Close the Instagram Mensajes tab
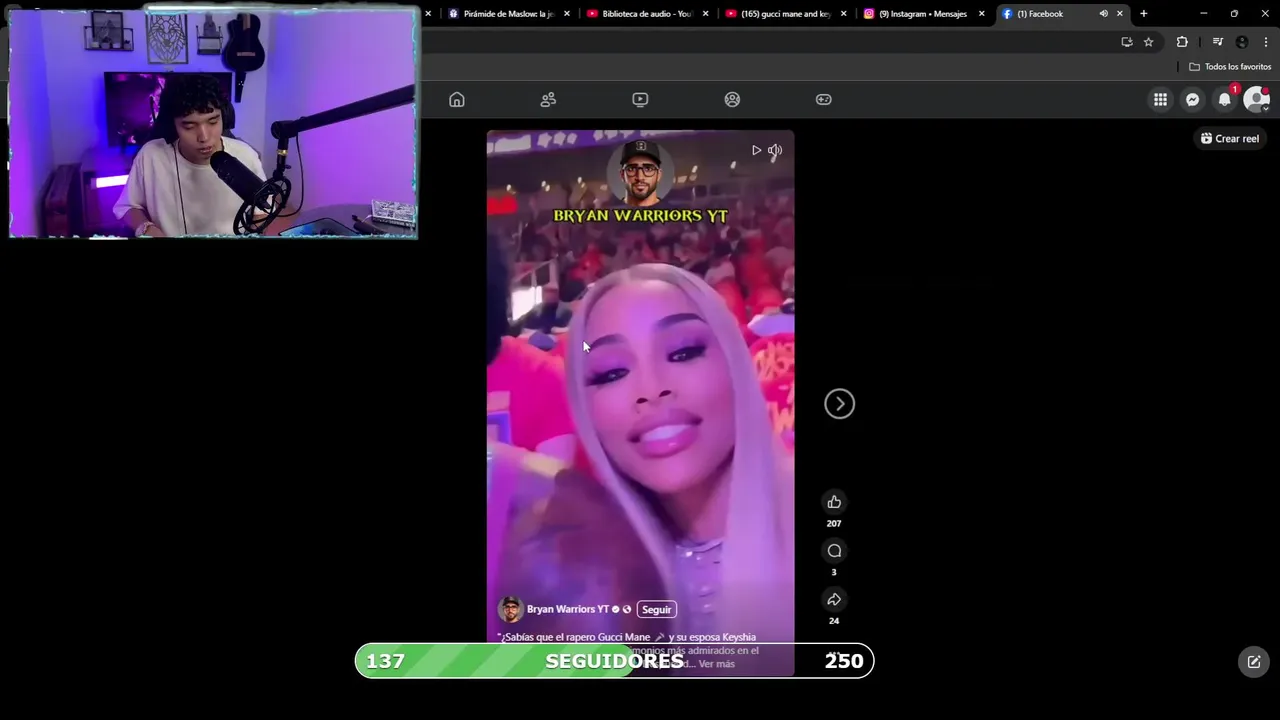1280x720 pixels. click(x=982, y=14)
